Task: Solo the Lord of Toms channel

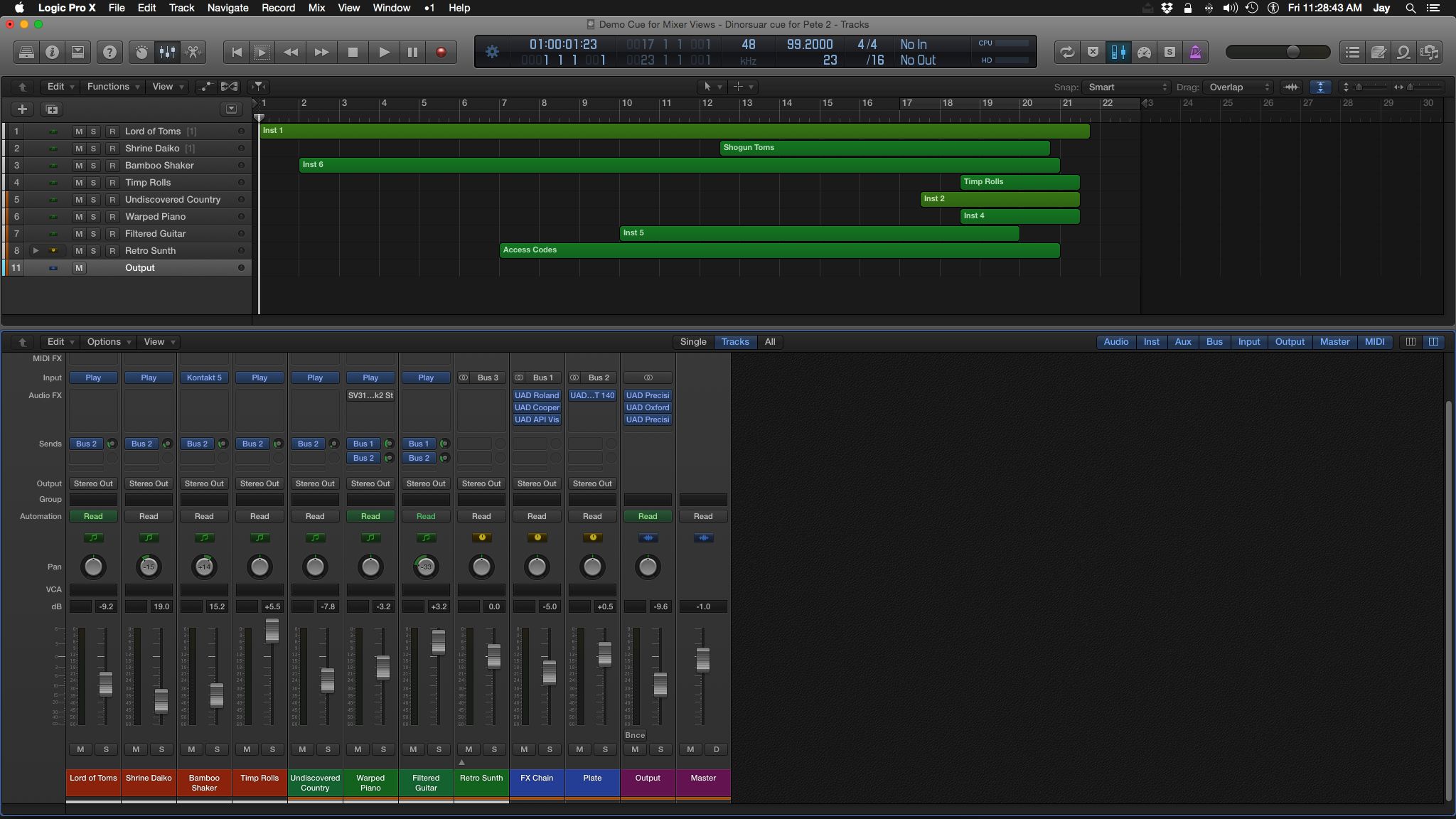Action: coord(105,749)
